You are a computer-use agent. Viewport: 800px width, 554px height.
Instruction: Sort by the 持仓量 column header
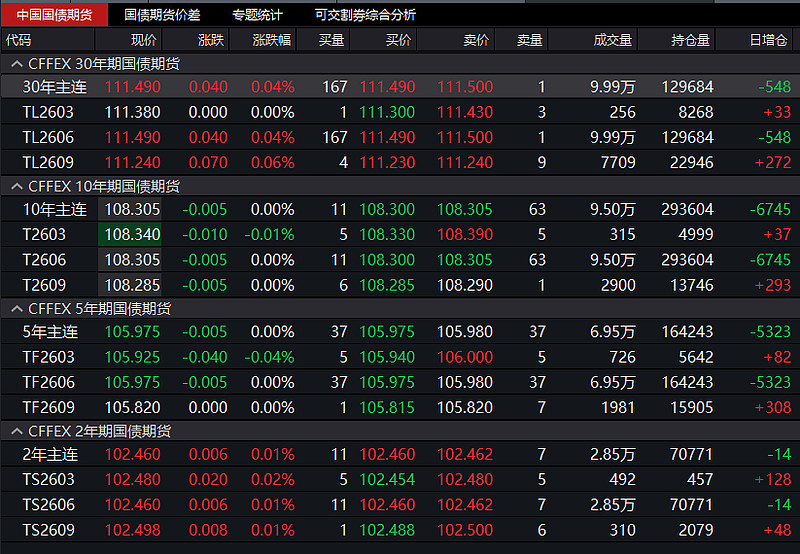pyautogui.click(x=677, y=40)
